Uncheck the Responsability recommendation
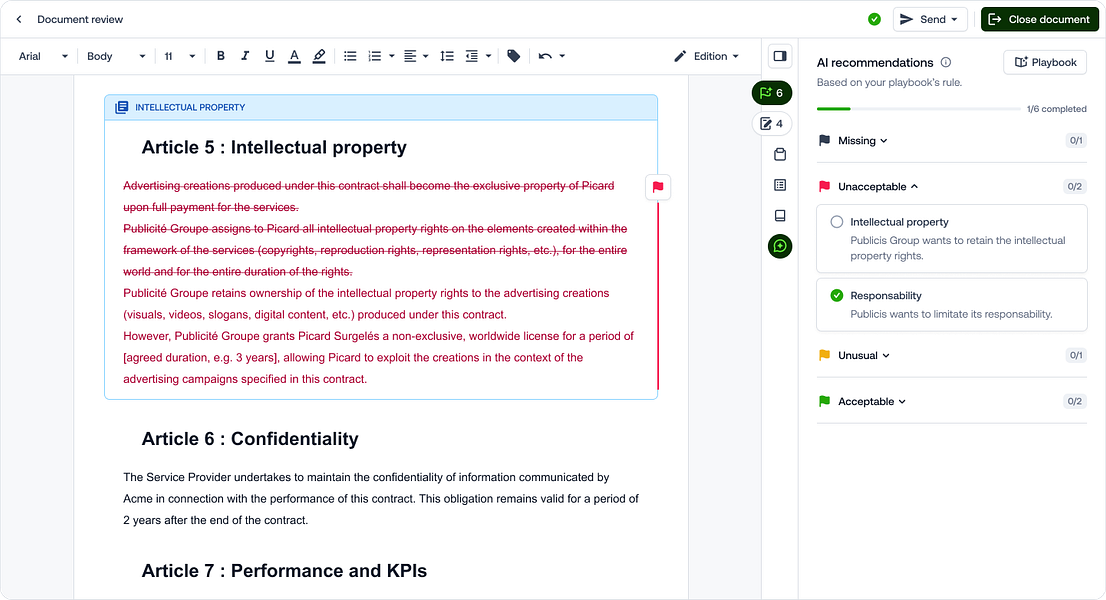This screenshot has height=600, width=1106. tap(837, 295)
